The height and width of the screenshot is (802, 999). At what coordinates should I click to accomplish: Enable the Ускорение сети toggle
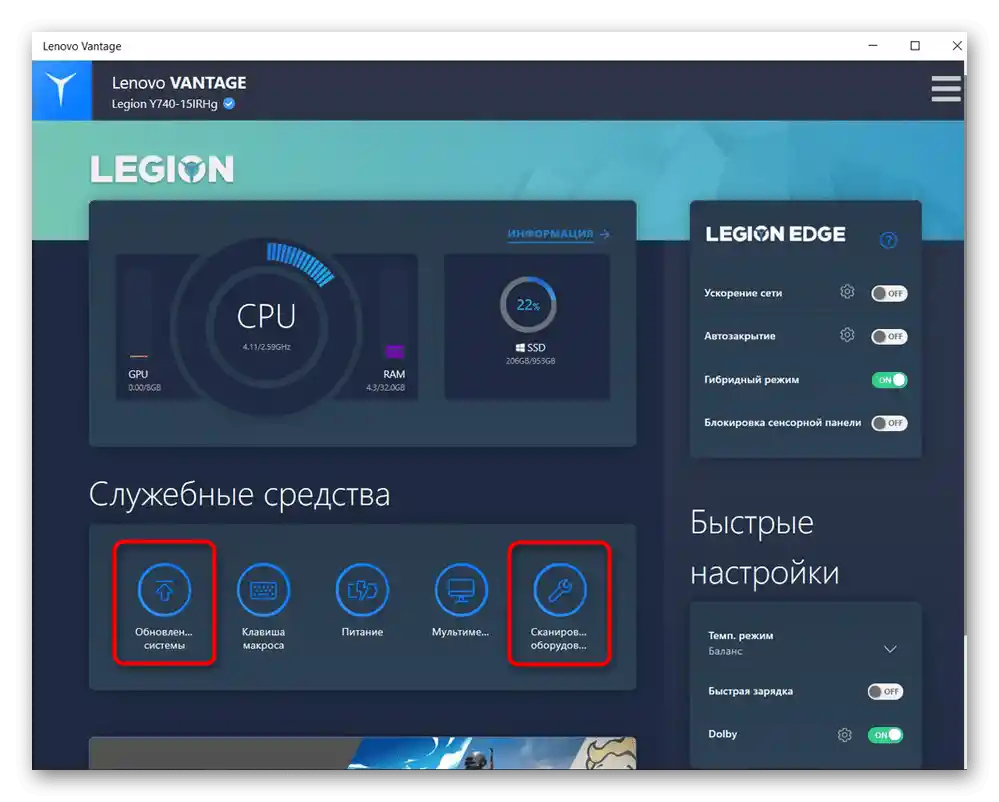point(887,293)
